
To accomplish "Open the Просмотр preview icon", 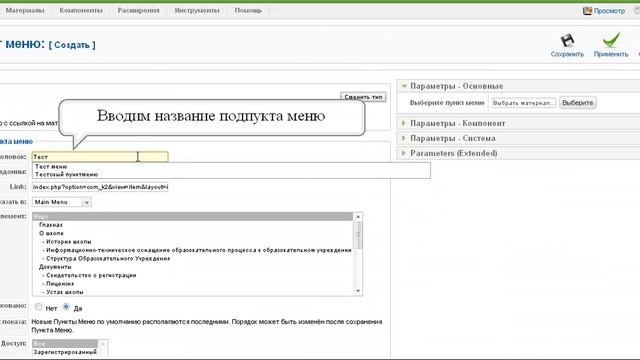I will pos(587,11).
